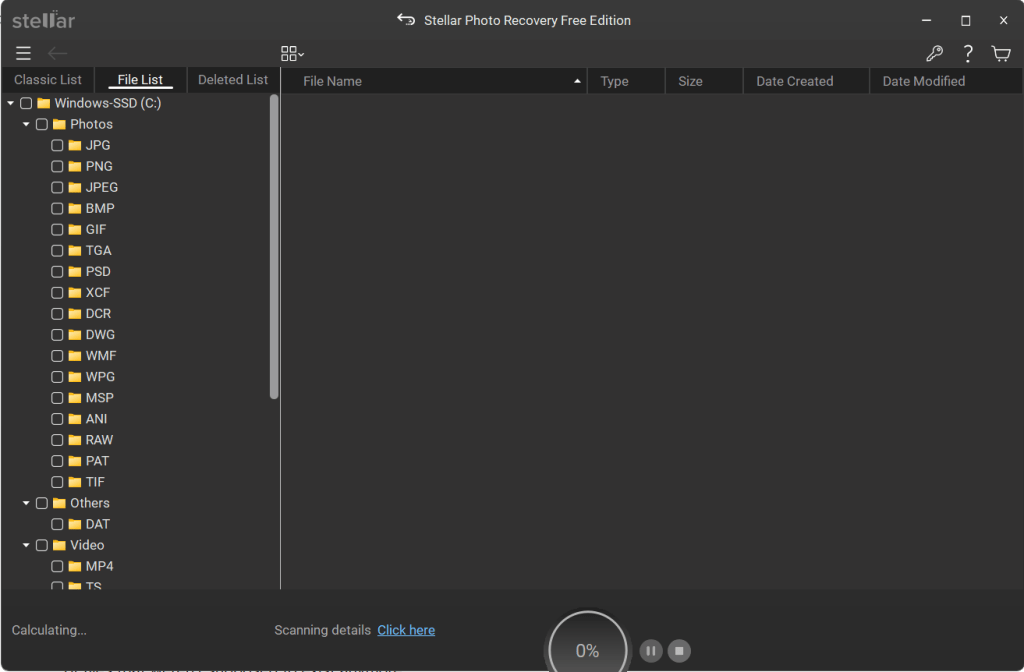
Task: Click the PSD folder icon
Action: click(x=75, y=271)
